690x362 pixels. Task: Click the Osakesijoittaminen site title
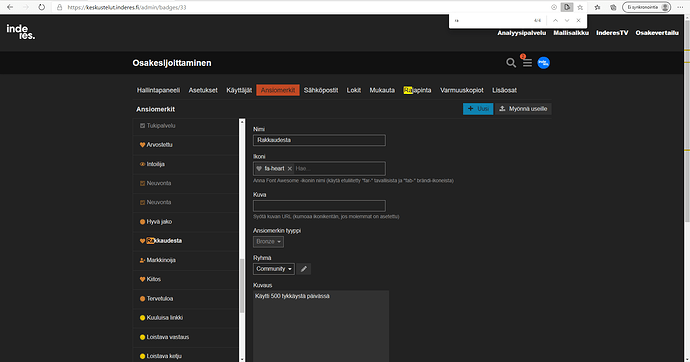[172, 63]
